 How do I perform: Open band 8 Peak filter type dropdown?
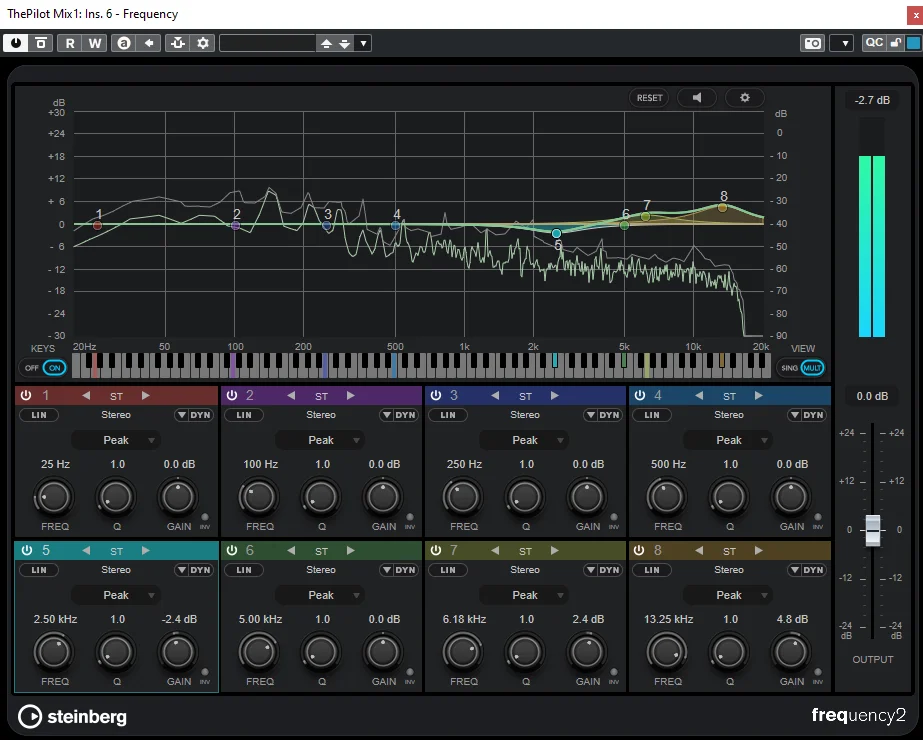729,595
